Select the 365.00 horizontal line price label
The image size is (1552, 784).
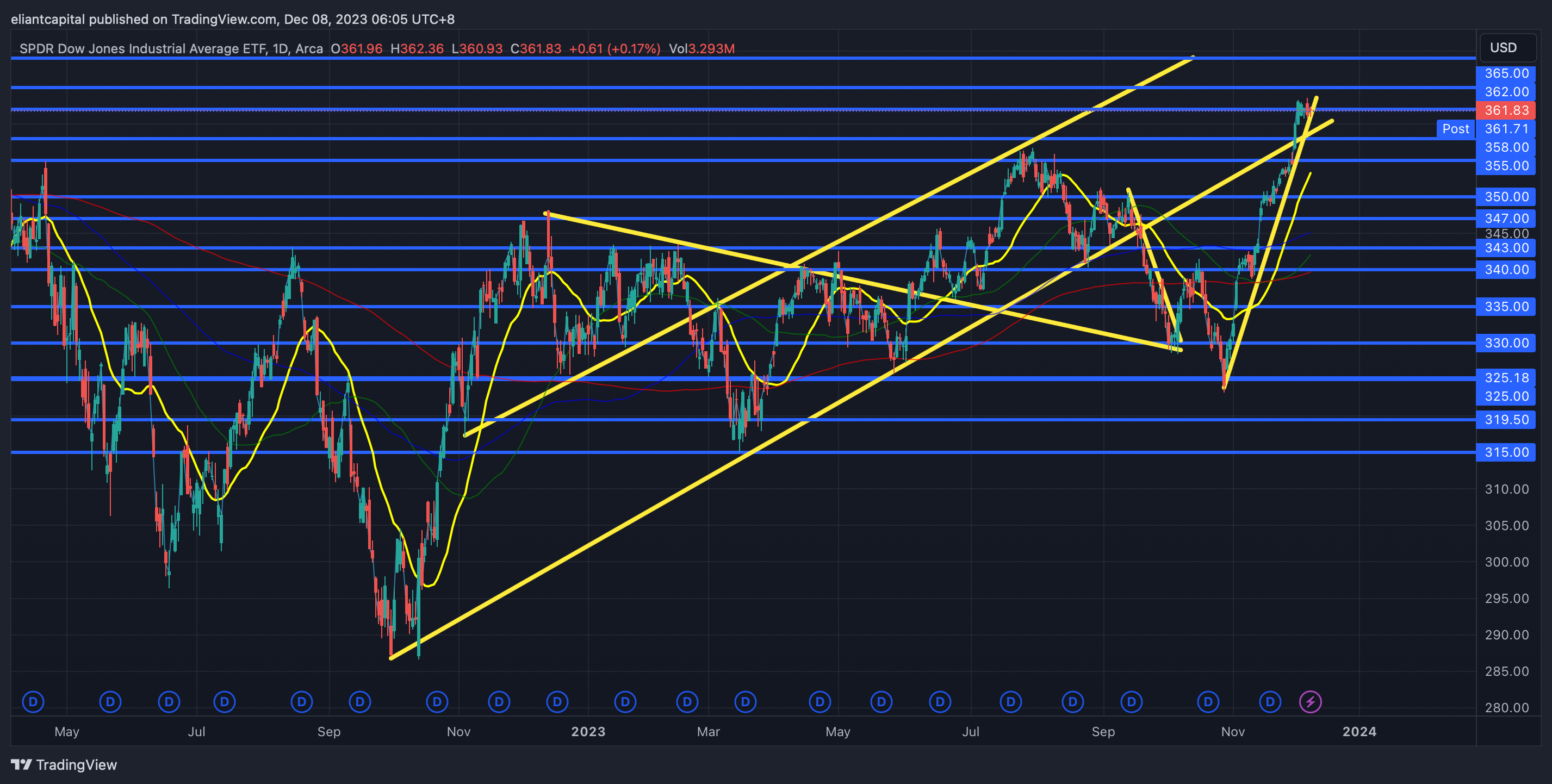pos(1506,73)
